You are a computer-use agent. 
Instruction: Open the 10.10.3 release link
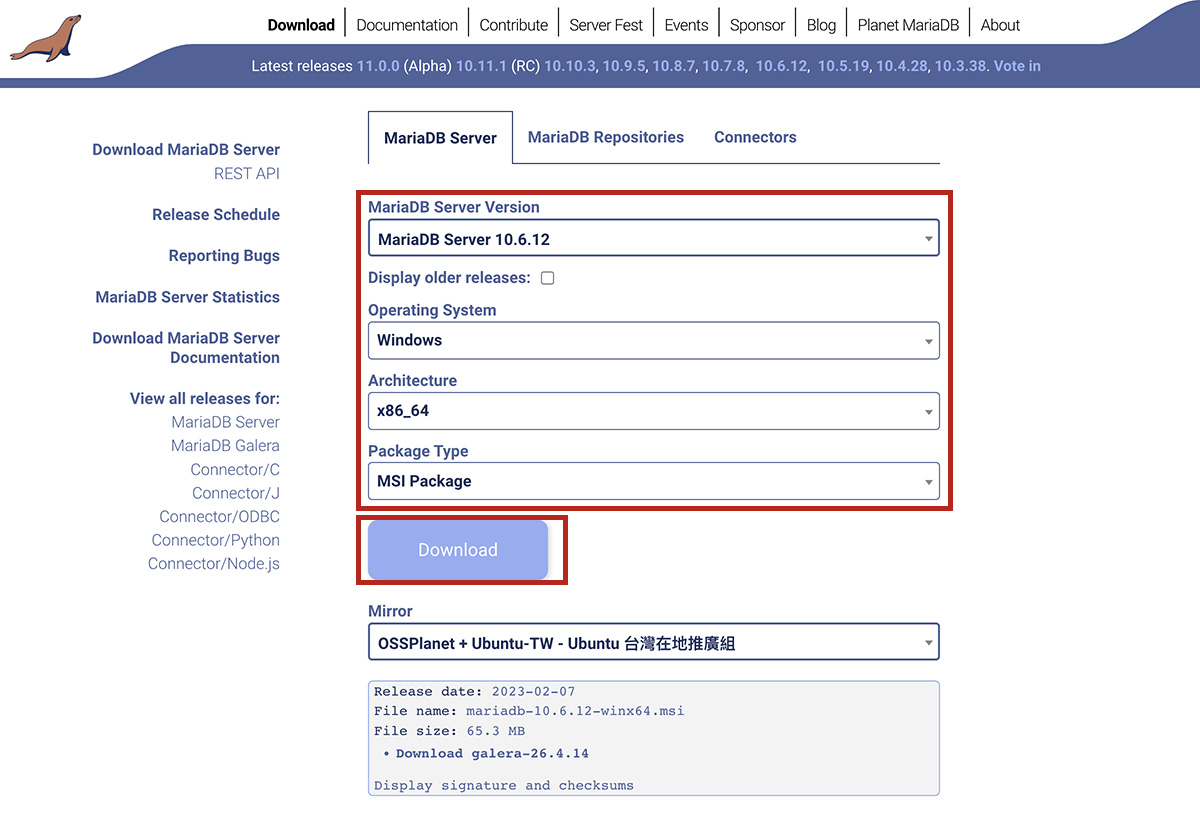click(569, 66)
